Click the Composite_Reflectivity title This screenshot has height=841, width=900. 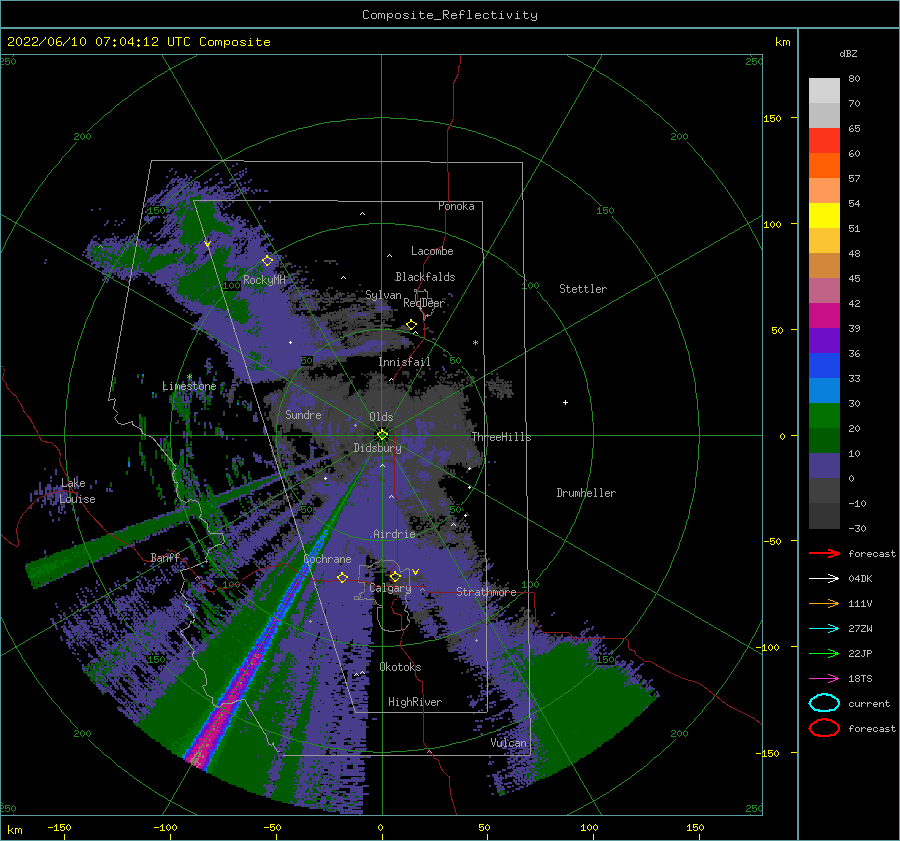click(x=450, y=15)
